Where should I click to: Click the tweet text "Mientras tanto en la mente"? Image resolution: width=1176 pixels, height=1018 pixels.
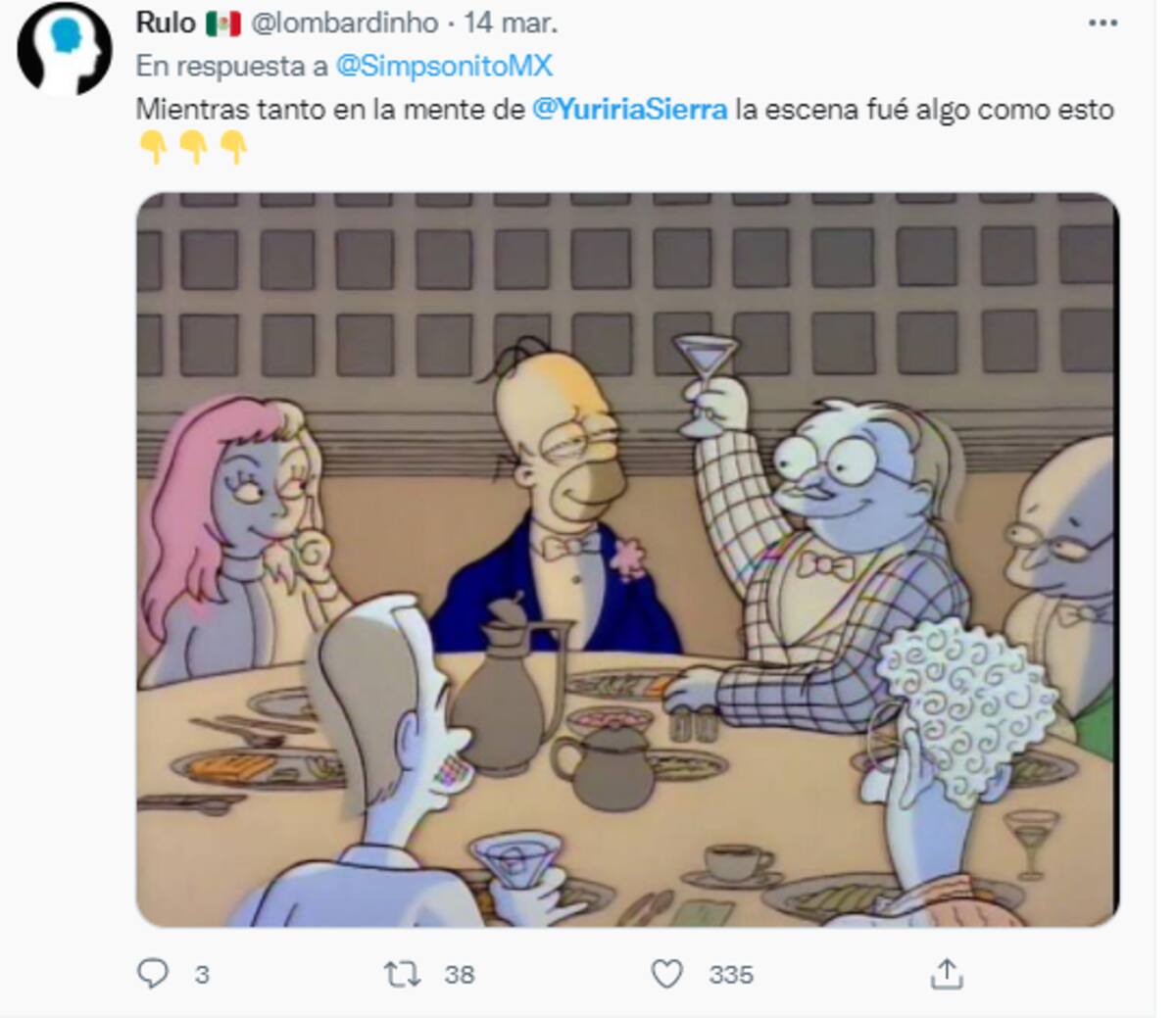[x=330, y=109]
